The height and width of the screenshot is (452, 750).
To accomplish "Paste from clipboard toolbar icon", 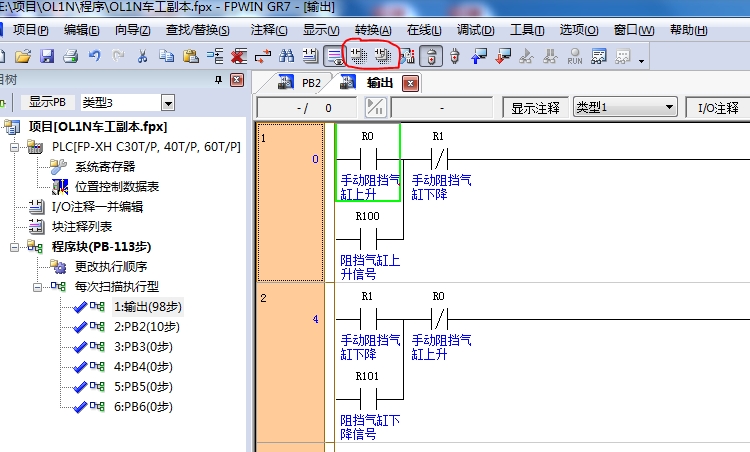I will (190, 56).
